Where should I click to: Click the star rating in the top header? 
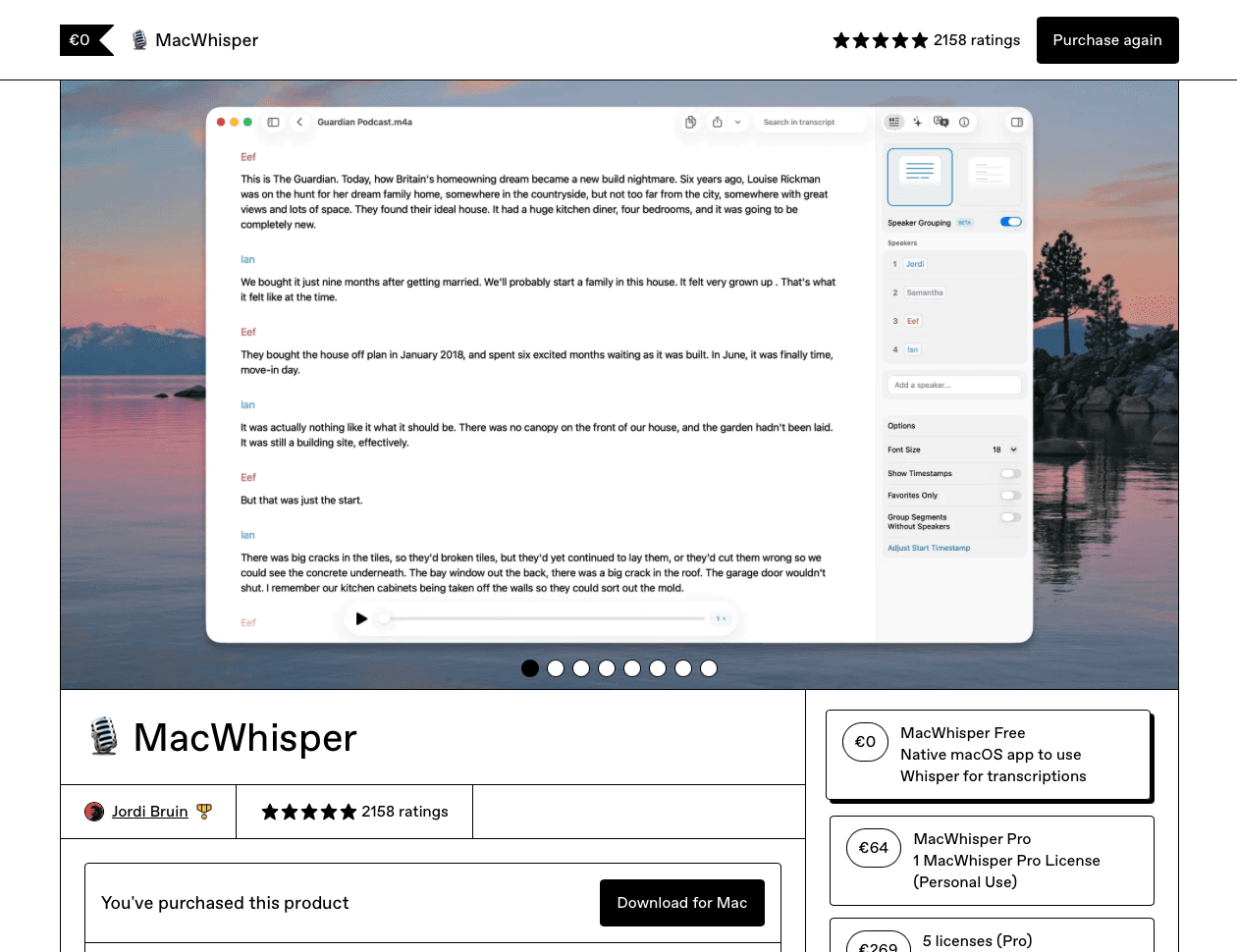(x=880, y=40)
